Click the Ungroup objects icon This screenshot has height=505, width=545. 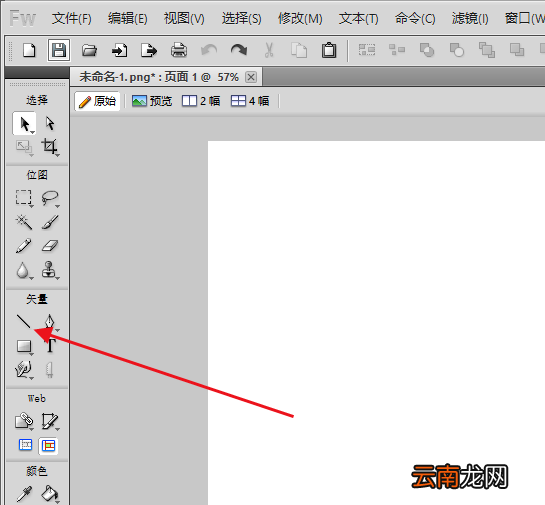click(397, 50)
